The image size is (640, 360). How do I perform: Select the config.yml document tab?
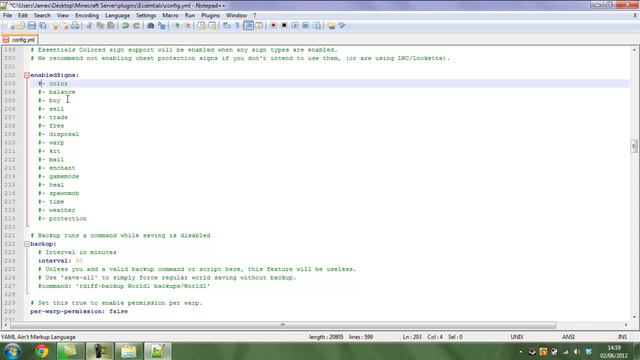tap(20, 40)
